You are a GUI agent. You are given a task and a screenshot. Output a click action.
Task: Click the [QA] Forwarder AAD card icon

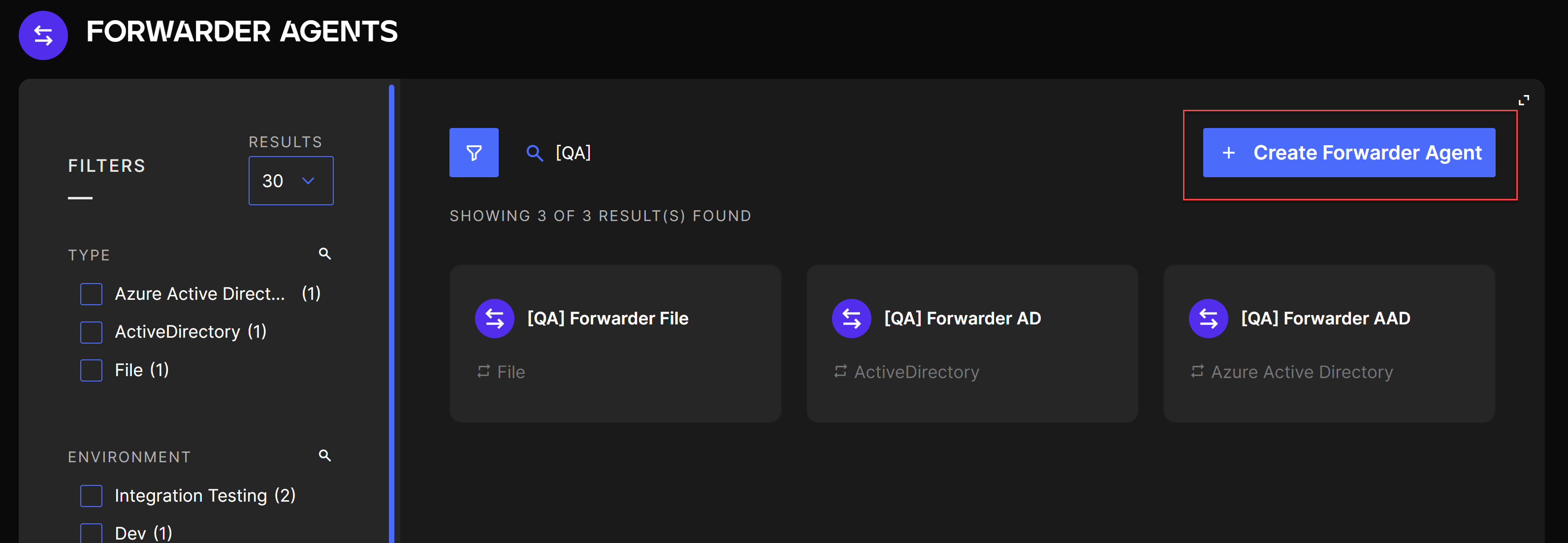(x=1208, y=319)
